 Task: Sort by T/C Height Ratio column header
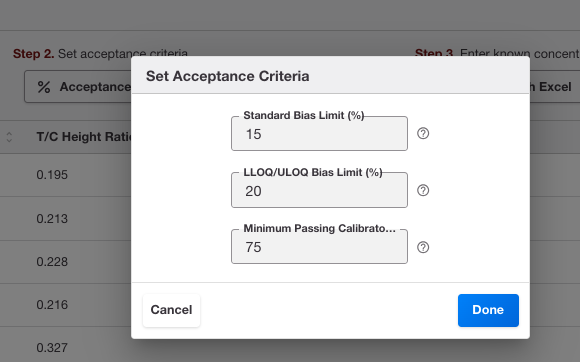[x=84, y=137]
